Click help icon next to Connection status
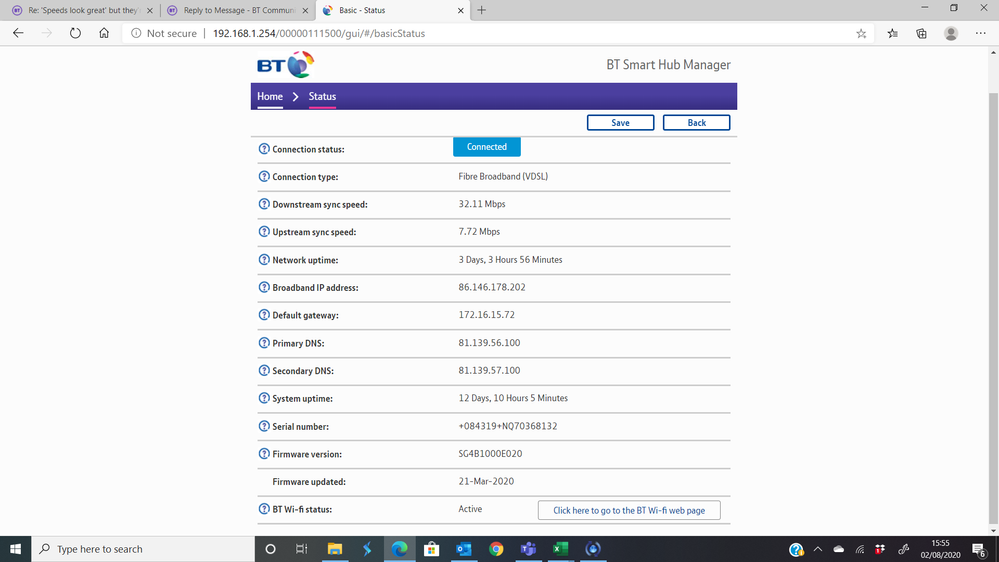999x562 pixels. coord(264,149)
